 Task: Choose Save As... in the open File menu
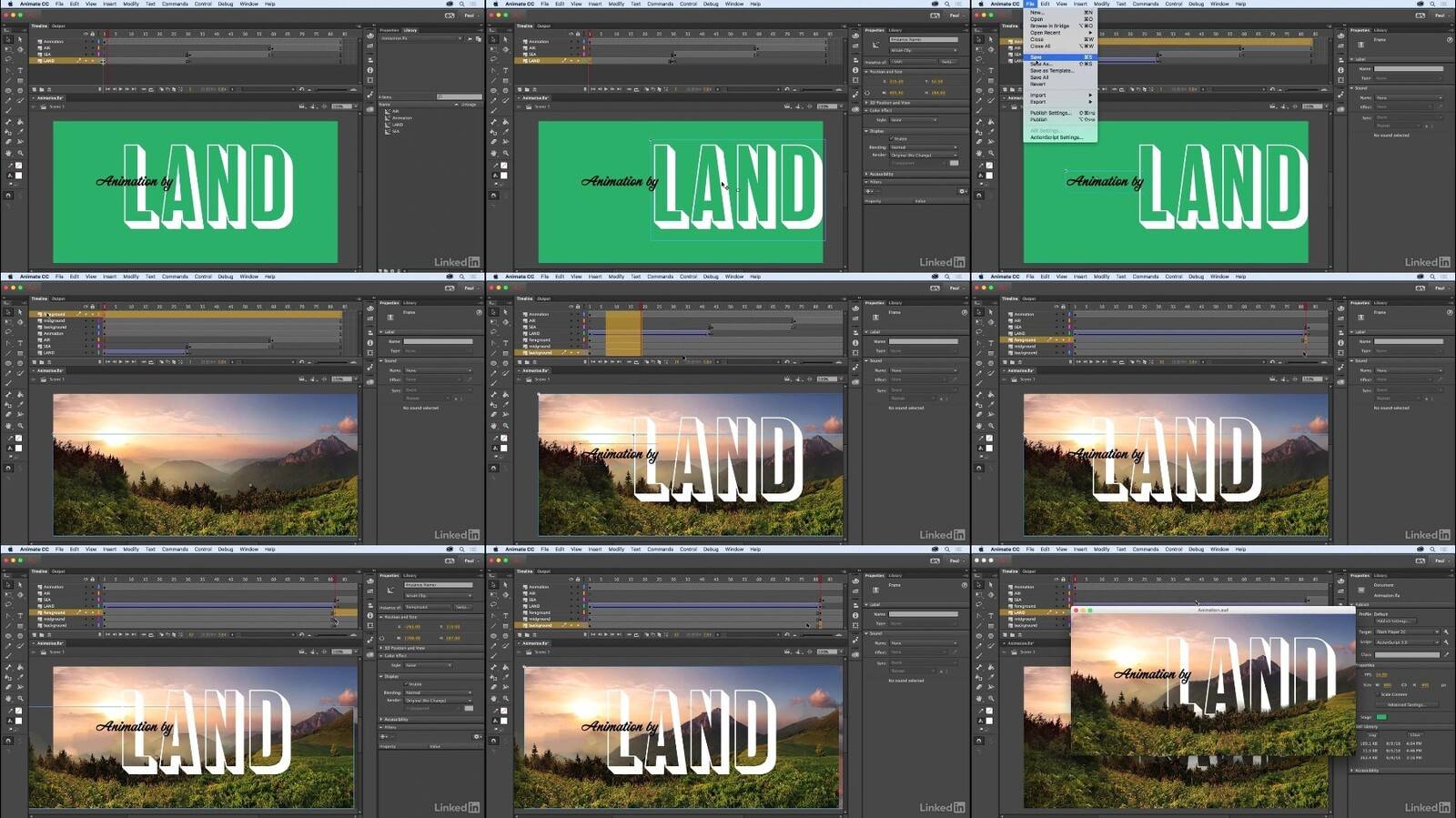point(1061,64)
